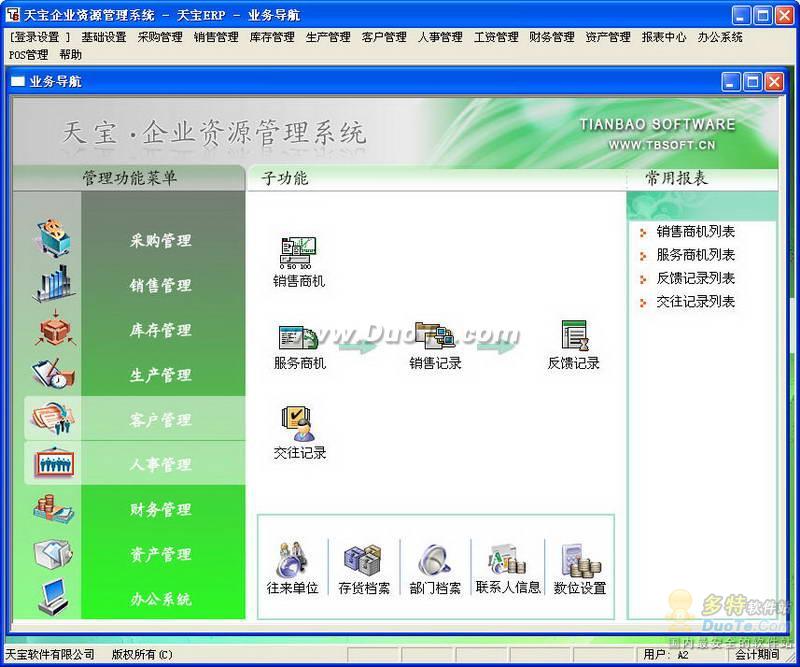
Task: Click the 会计期间 status bar entry
Action: 757,654
